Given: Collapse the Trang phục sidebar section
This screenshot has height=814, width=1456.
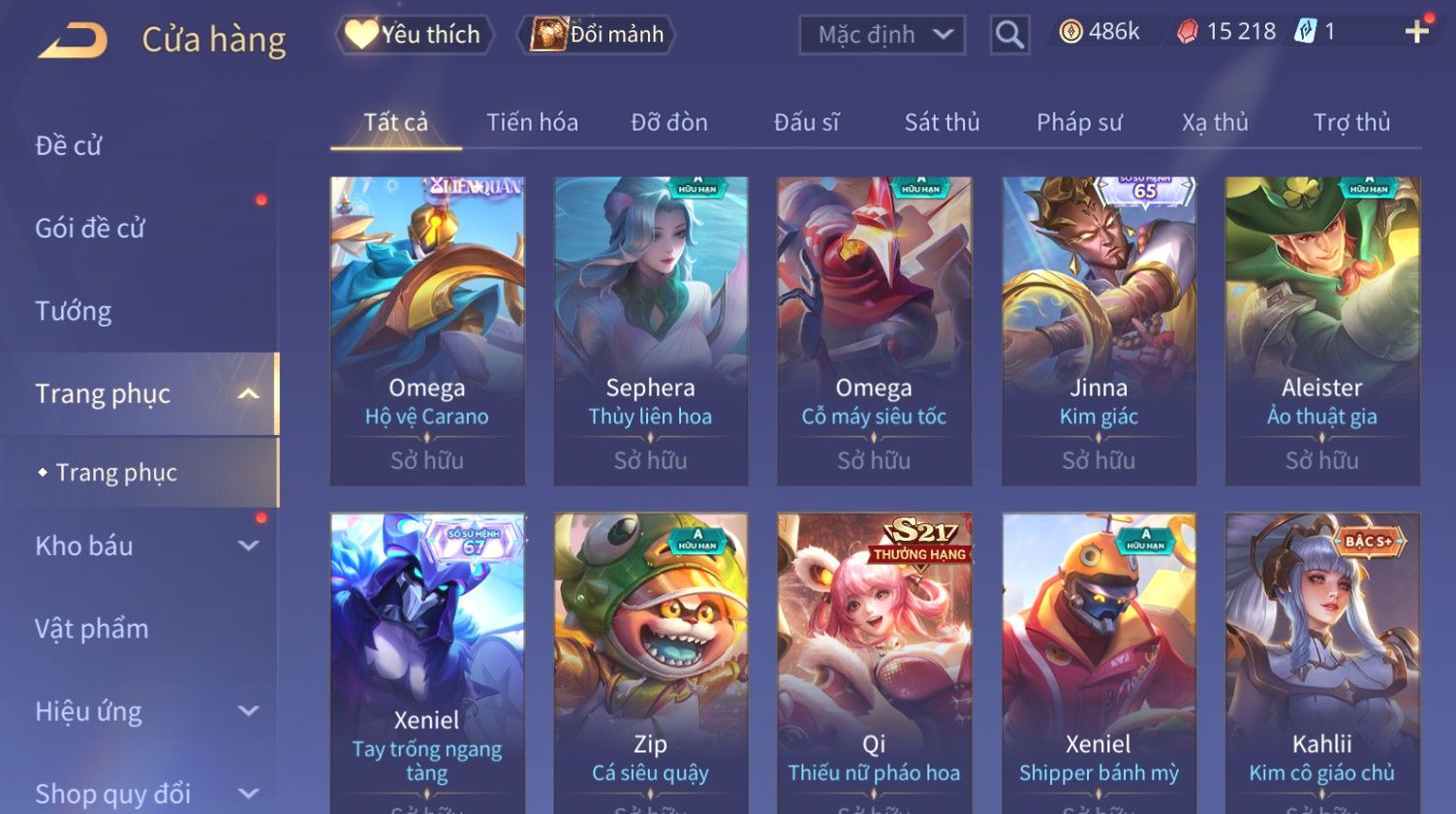Looking at the screenshot, I should [248, 393].
